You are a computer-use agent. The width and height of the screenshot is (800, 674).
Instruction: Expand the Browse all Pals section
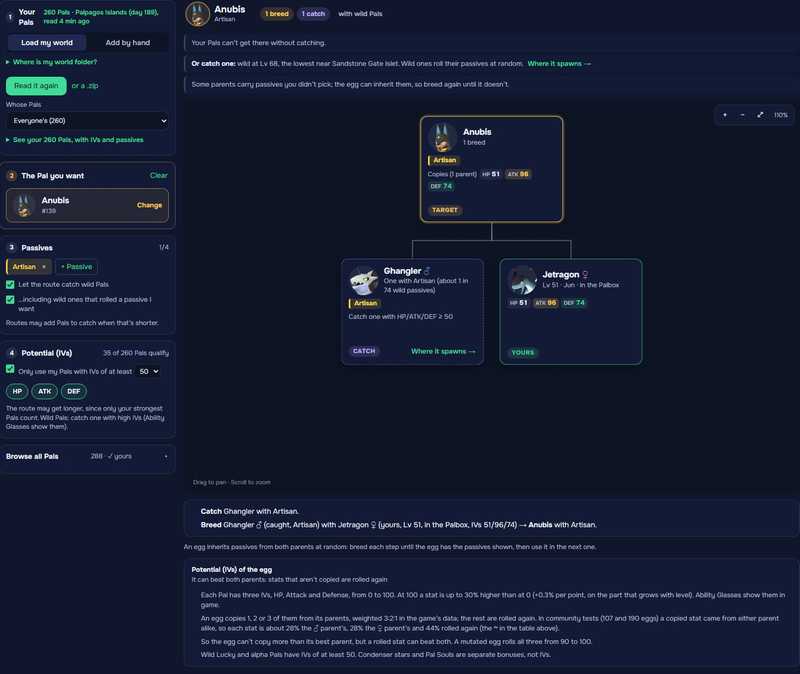(87, 456)
